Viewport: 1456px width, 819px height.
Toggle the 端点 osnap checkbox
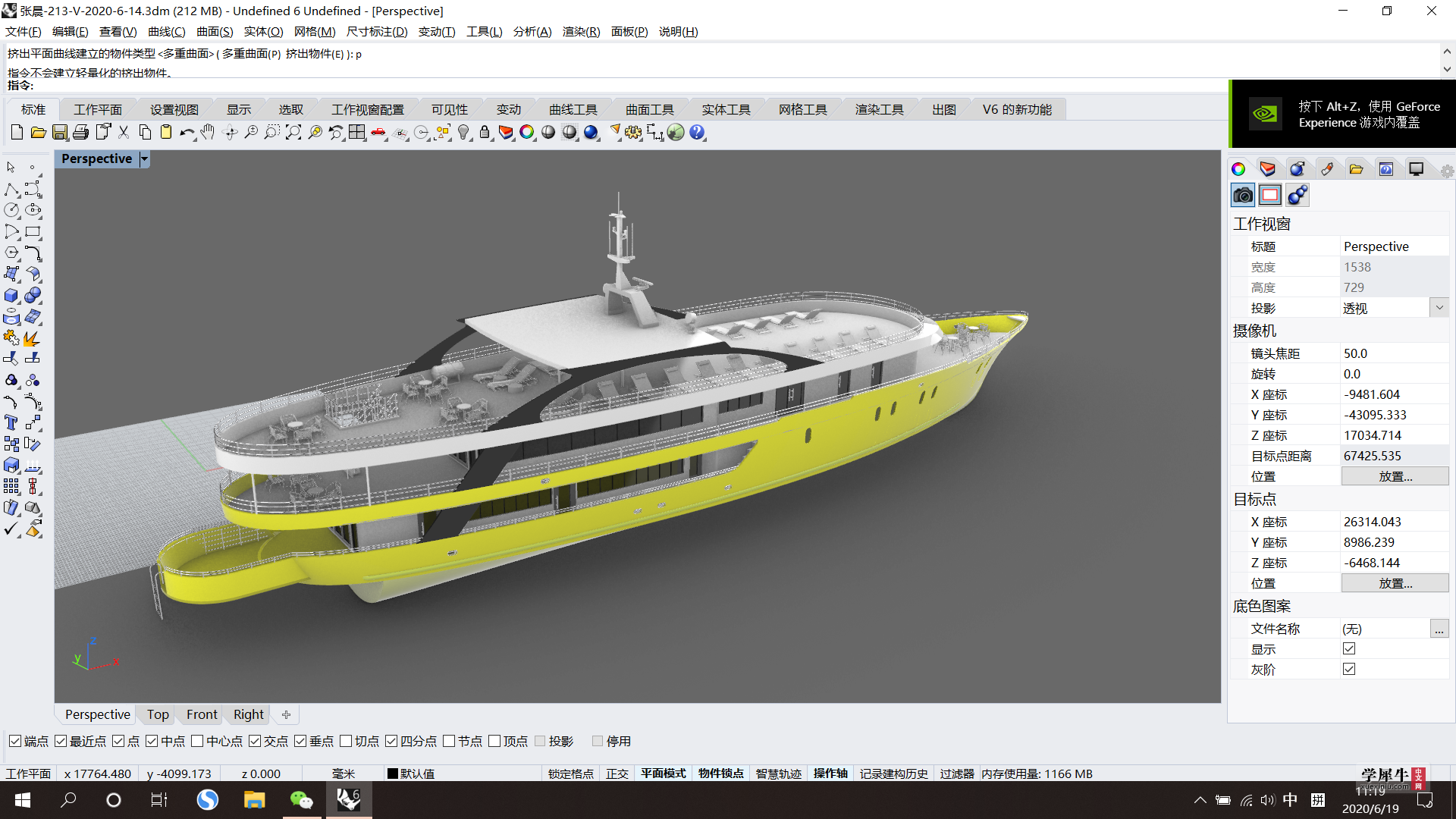click(15, 741)
